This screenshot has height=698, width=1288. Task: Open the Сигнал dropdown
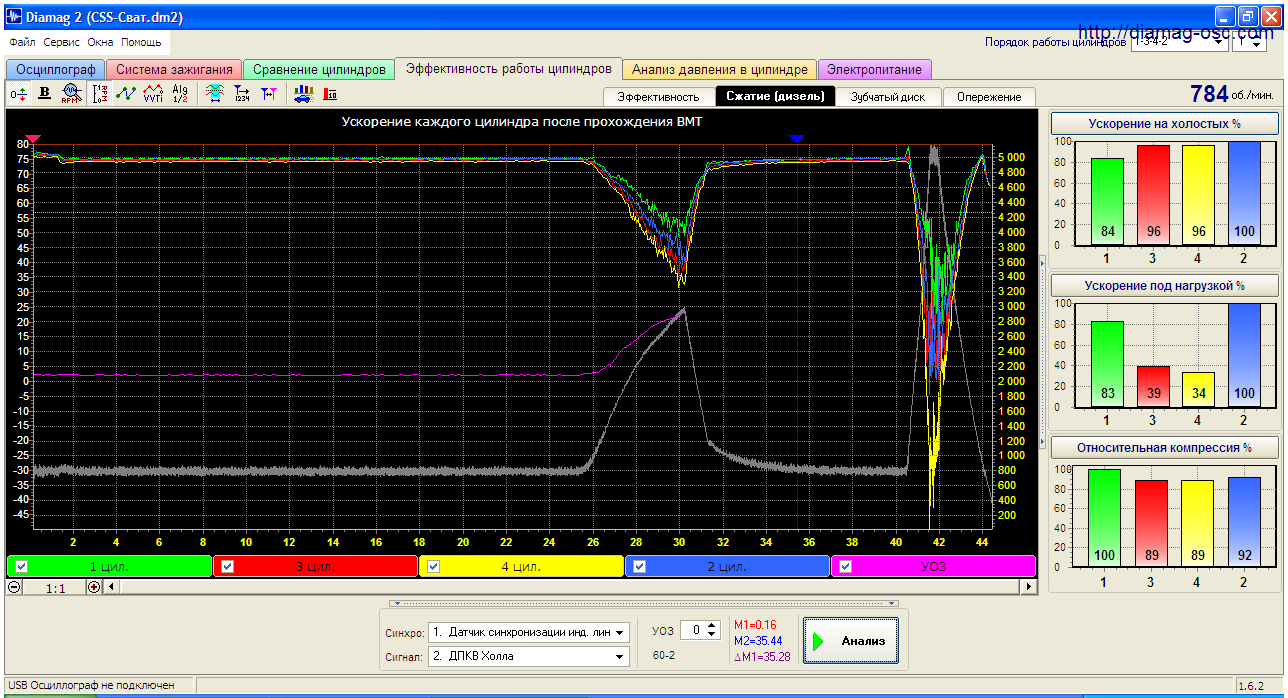tap(621, 656)
